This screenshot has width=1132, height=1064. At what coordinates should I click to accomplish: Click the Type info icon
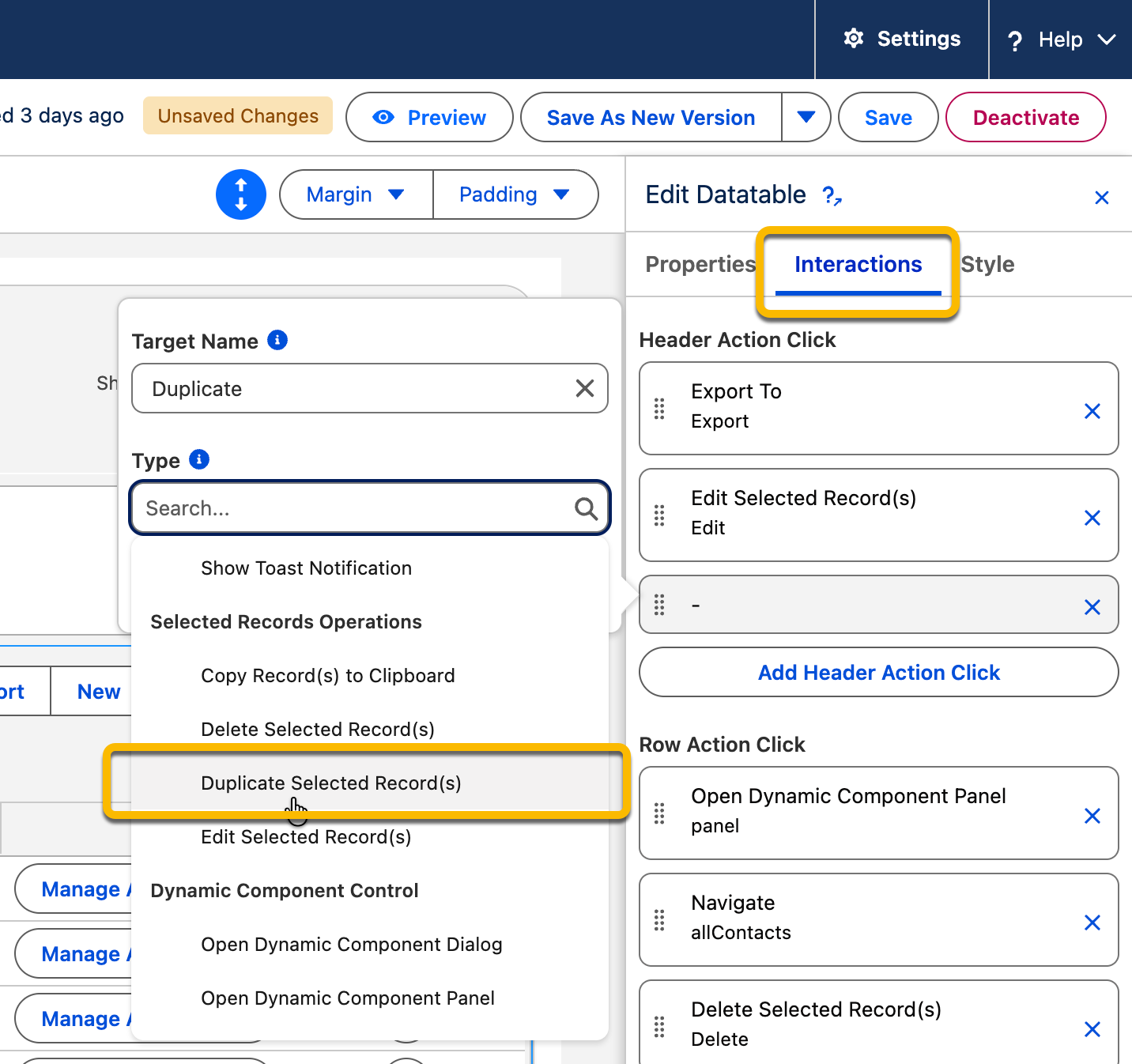point(199,459)
